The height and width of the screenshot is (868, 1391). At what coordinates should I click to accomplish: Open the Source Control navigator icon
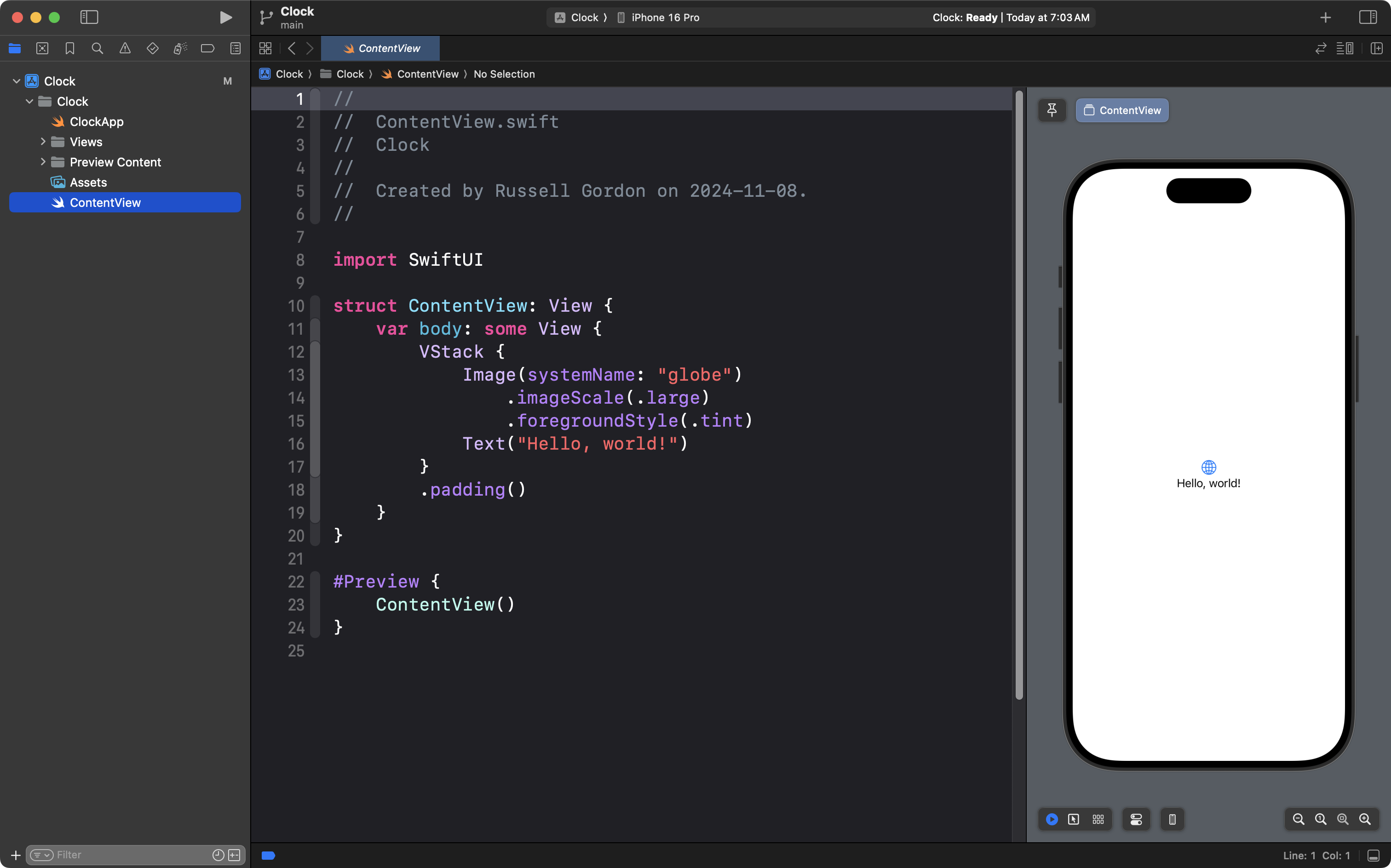coord(42,49)
